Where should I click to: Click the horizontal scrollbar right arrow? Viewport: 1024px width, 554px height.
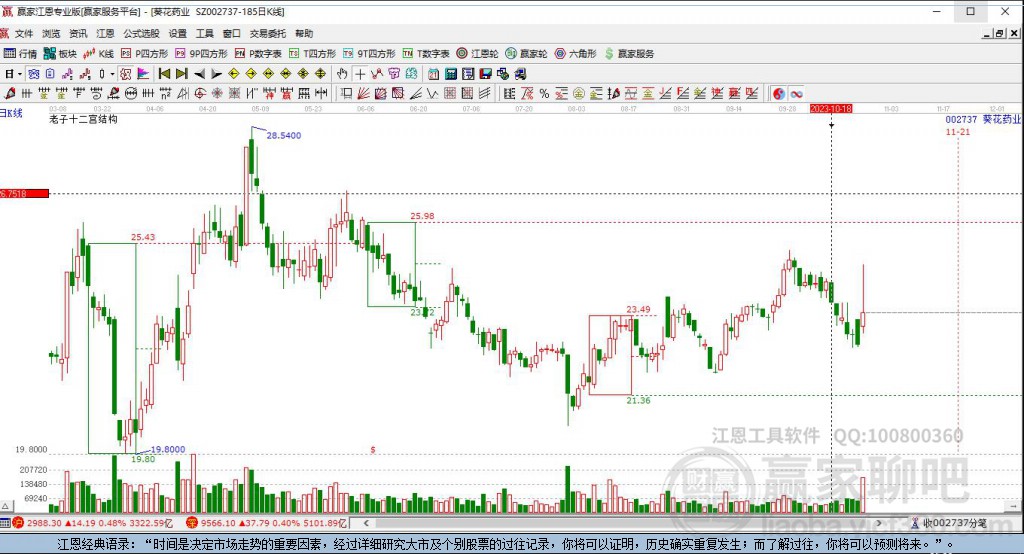[x=880, y=523]
